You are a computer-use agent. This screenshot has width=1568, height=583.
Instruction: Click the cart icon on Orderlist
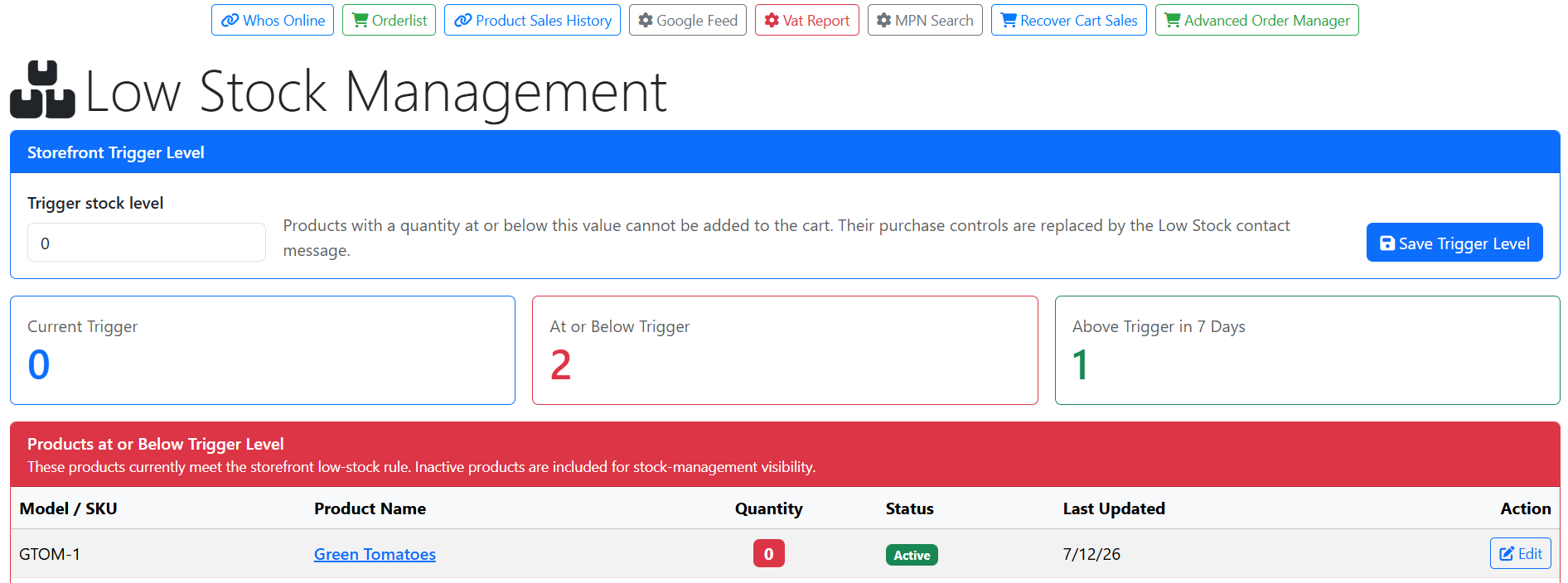360,21
